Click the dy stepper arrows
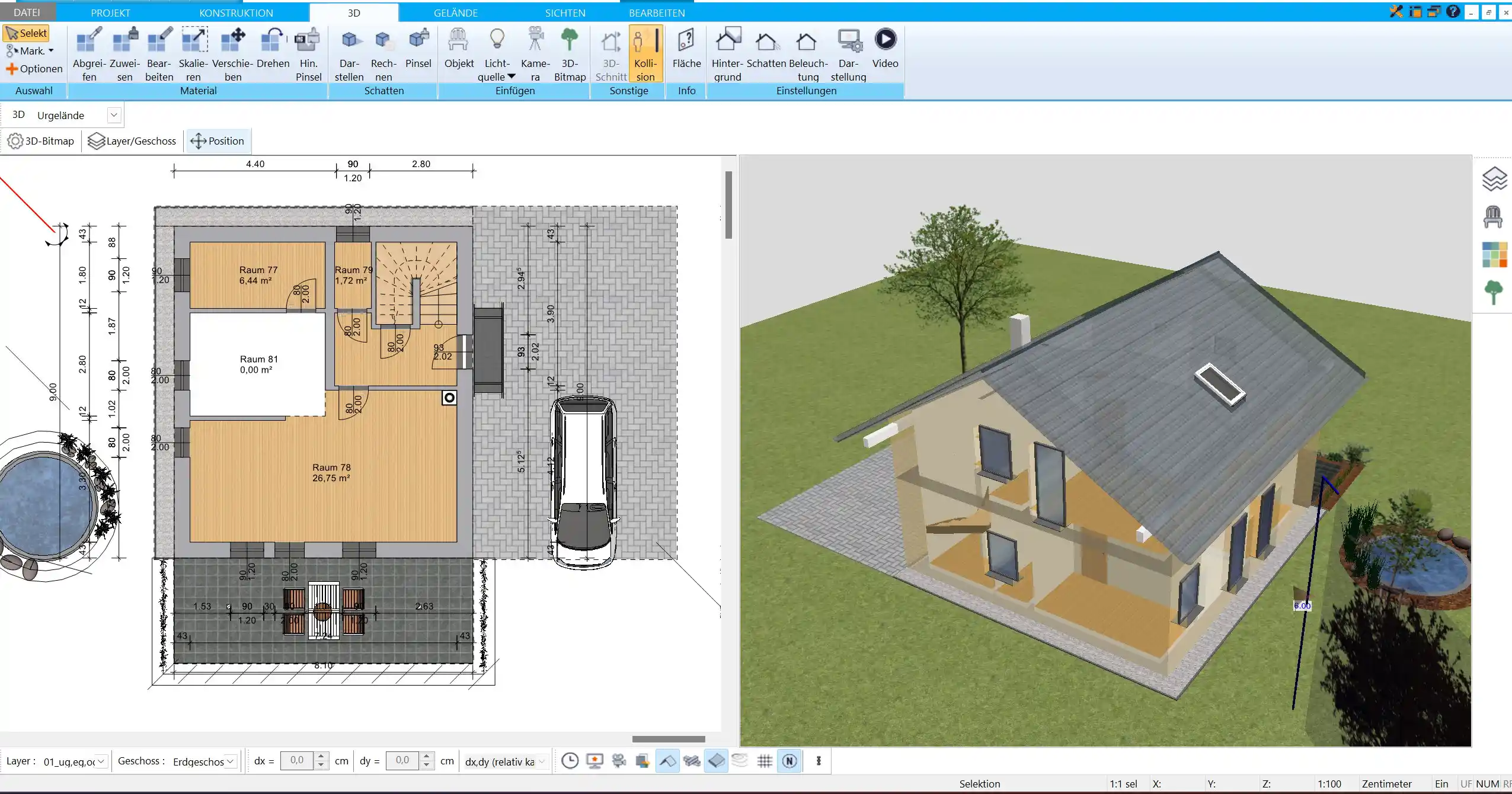 (x=426, y=761)
